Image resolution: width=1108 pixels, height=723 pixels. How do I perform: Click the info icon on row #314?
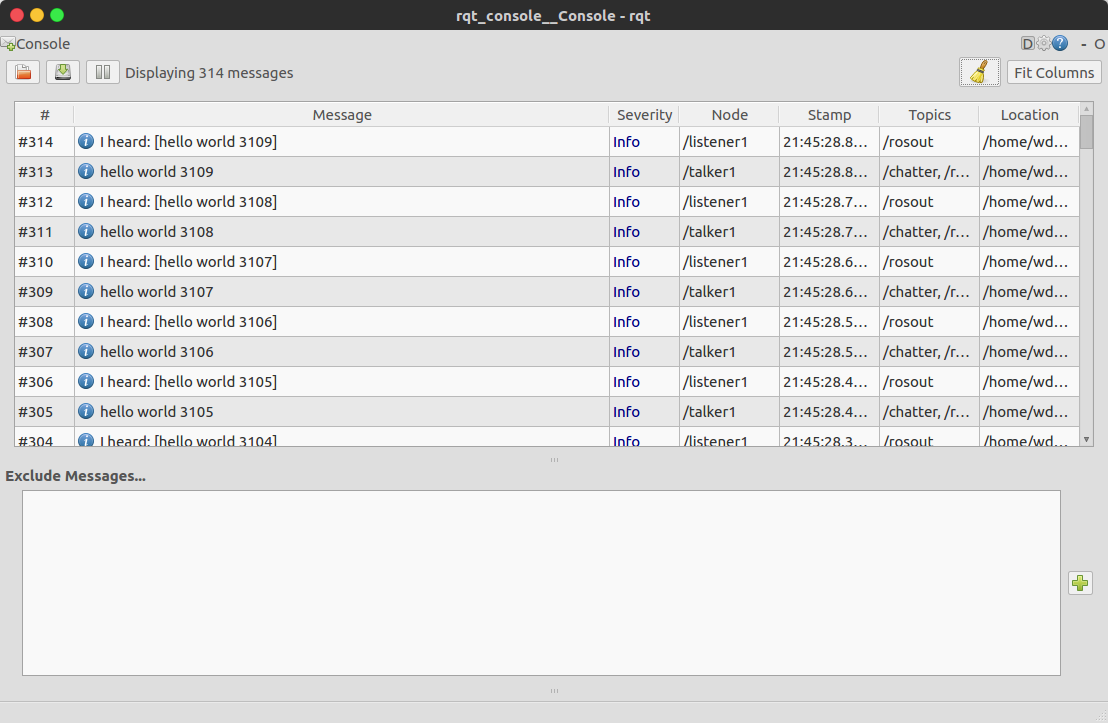(86, 141)
